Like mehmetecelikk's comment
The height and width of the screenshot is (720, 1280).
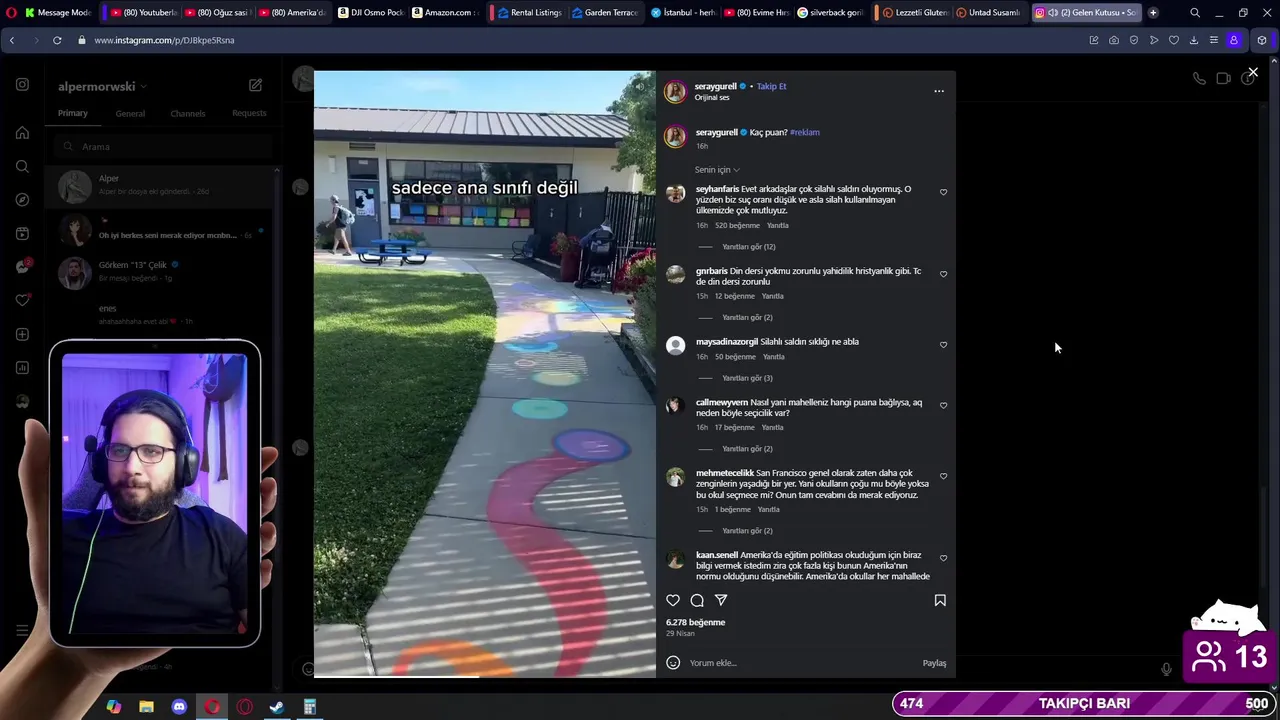[x=943, y=477]
